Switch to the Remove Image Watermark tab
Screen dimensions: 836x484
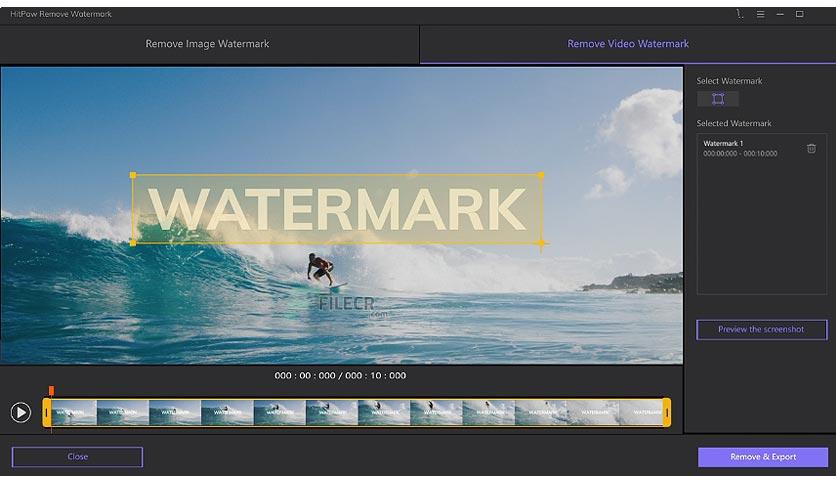(x=207, y=44)
